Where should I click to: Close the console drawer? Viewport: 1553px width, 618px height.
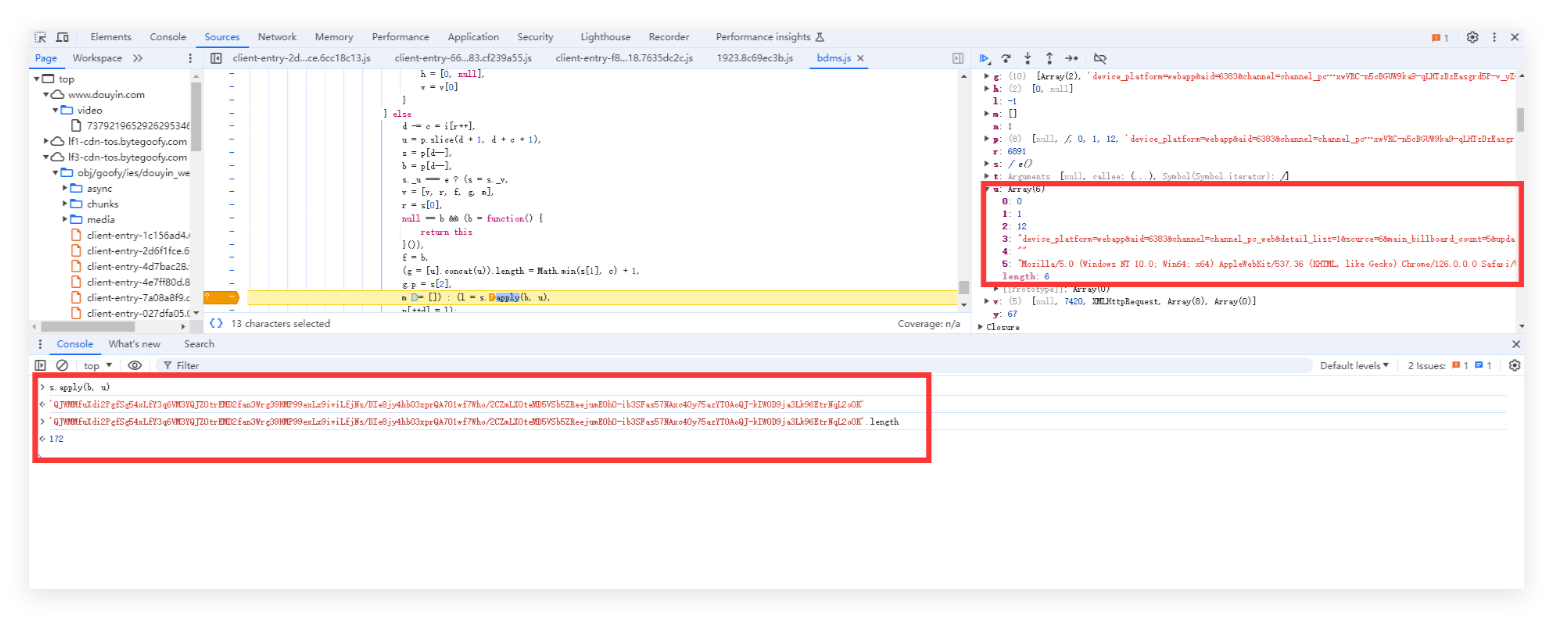click(x=1515, y=344)
